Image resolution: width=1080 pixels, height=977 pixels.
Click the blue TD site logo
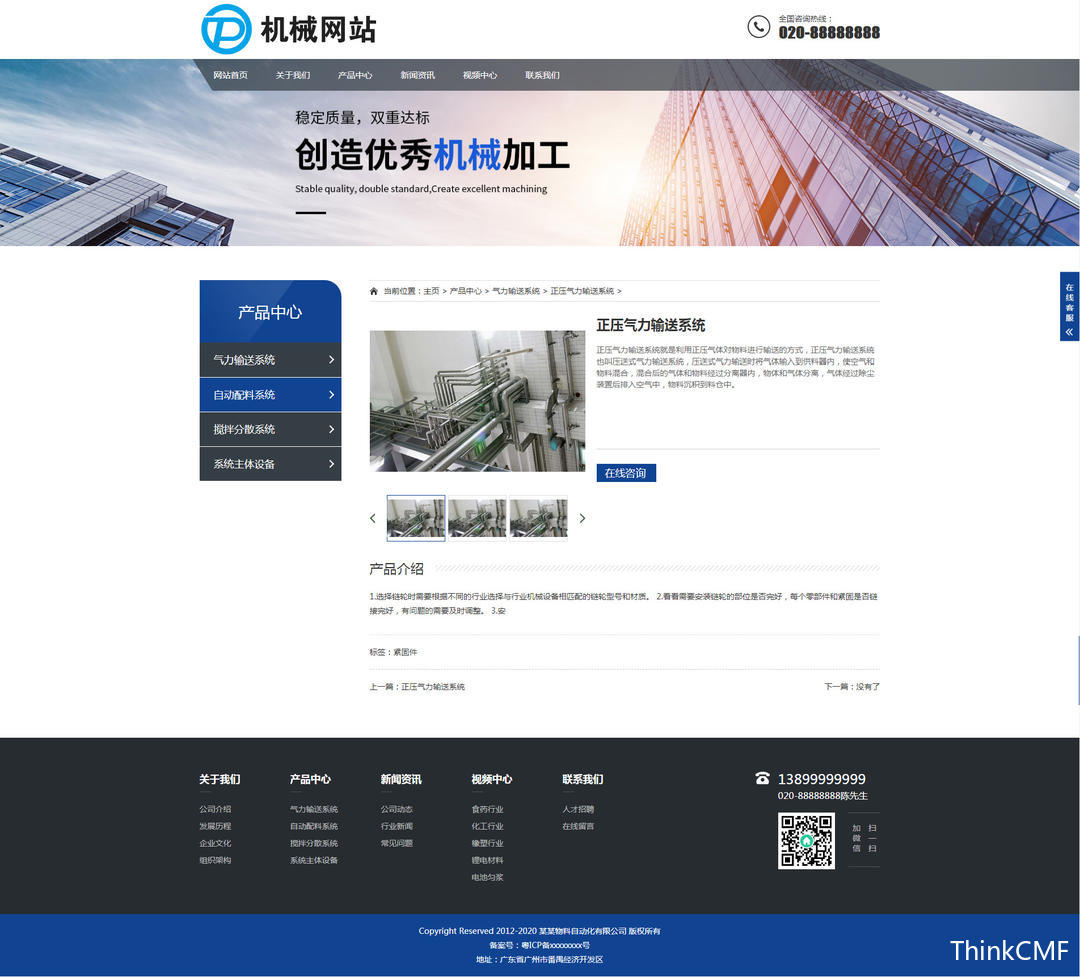pyautogui.click(x=226, y=29)
